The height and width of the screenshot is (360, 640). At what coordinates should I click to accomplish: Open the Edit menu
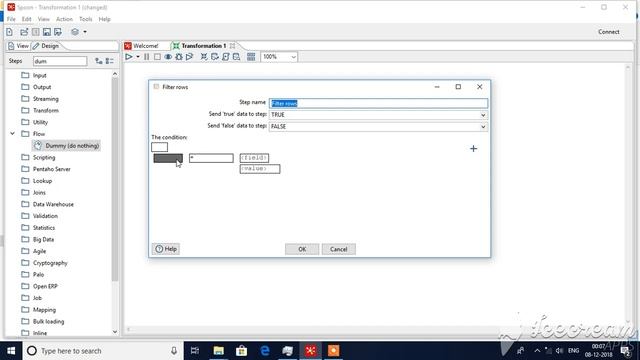pyautogui.click(x=27, y=19)
